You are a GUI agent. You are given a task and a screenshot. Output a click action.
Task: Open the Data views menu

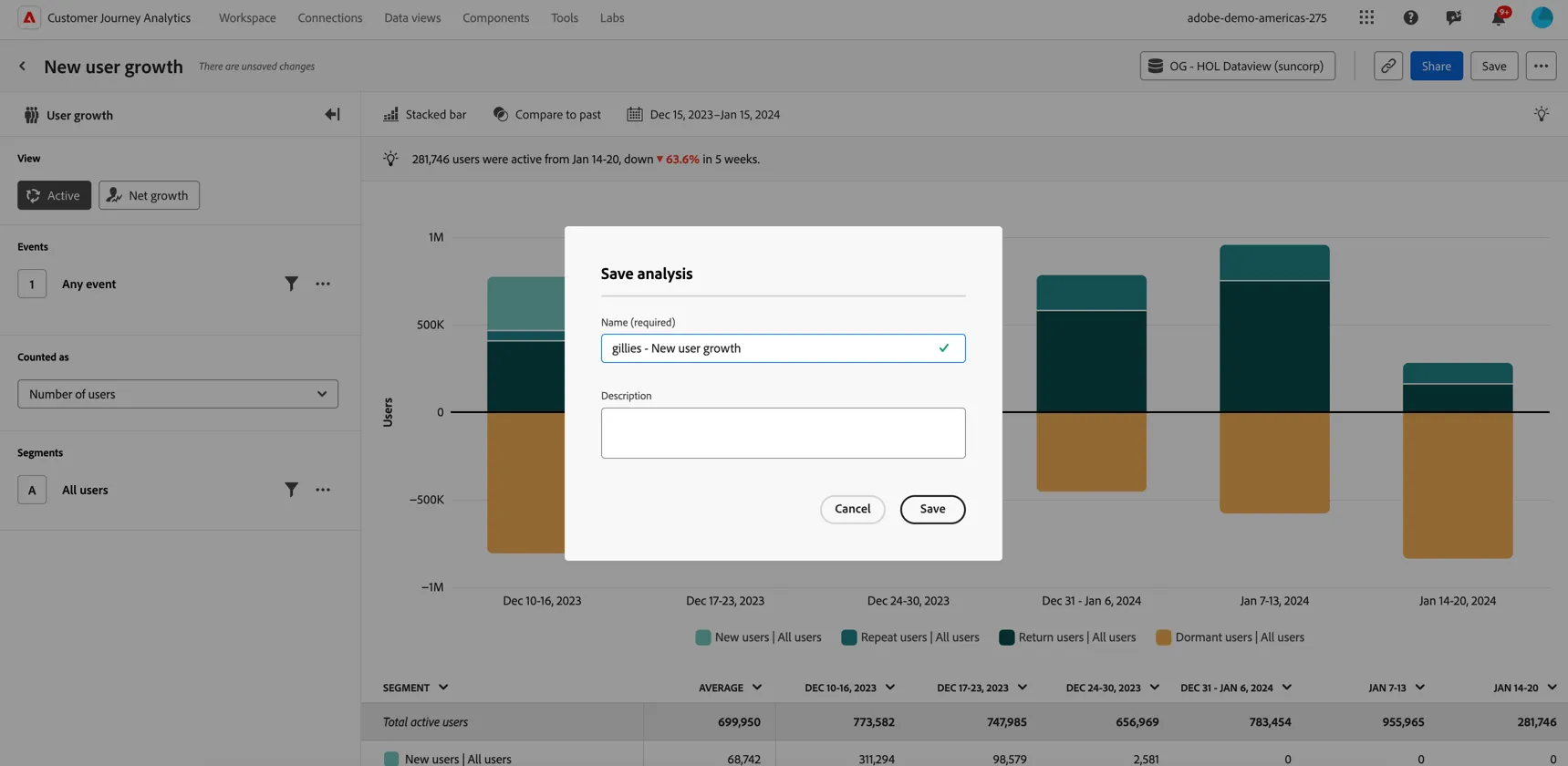click(x=412, y=17)
